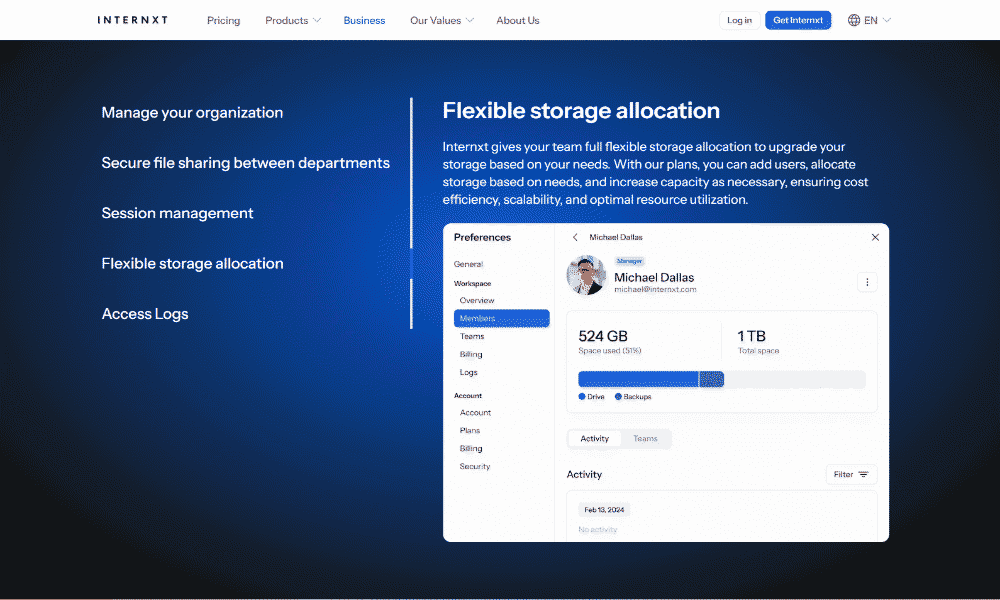Viewport: 1000px width, 600px height.
Task: Click the Drive legend dot
Action: click(582, 397)
